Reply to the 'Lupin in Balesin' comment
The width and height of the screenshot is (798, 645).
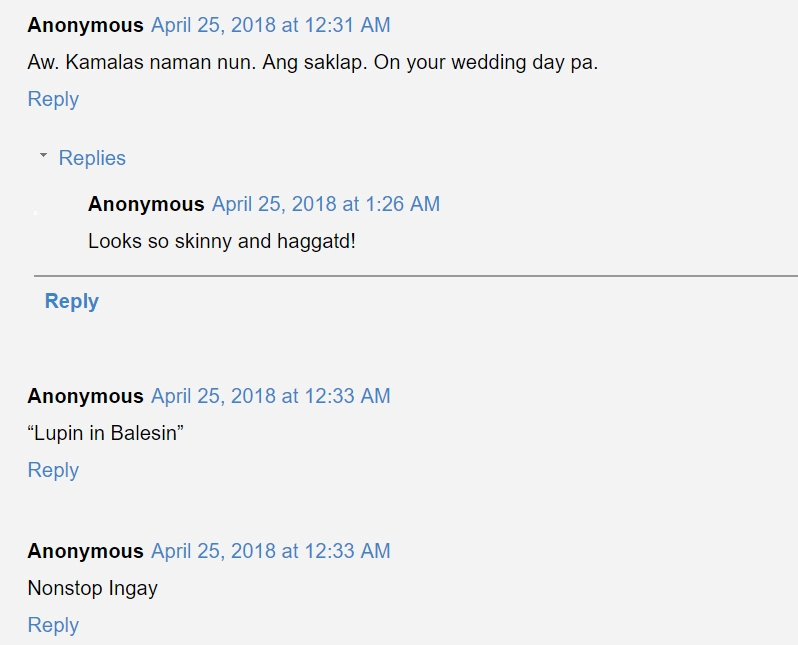53,470
